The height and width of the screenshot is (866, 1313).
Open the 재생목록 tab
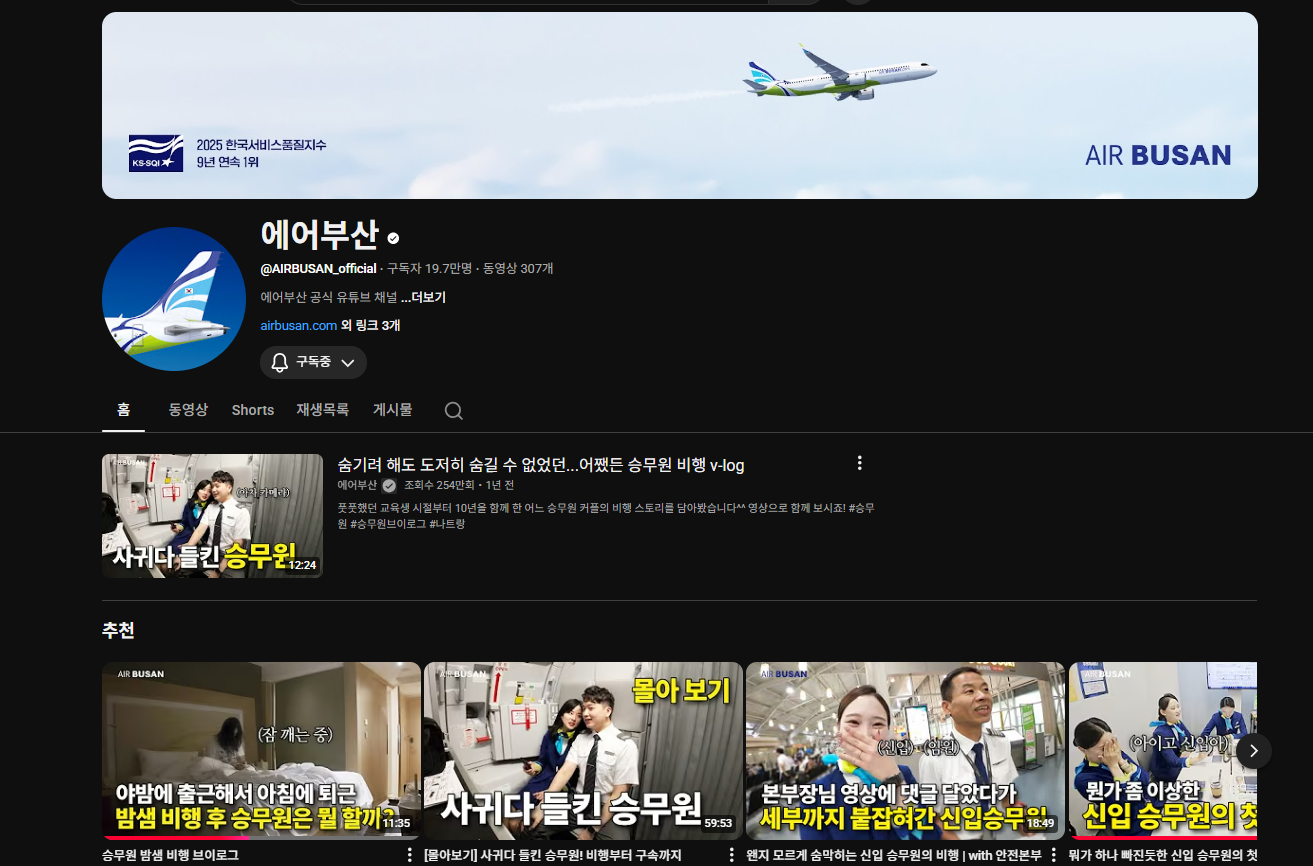[323, 410]
